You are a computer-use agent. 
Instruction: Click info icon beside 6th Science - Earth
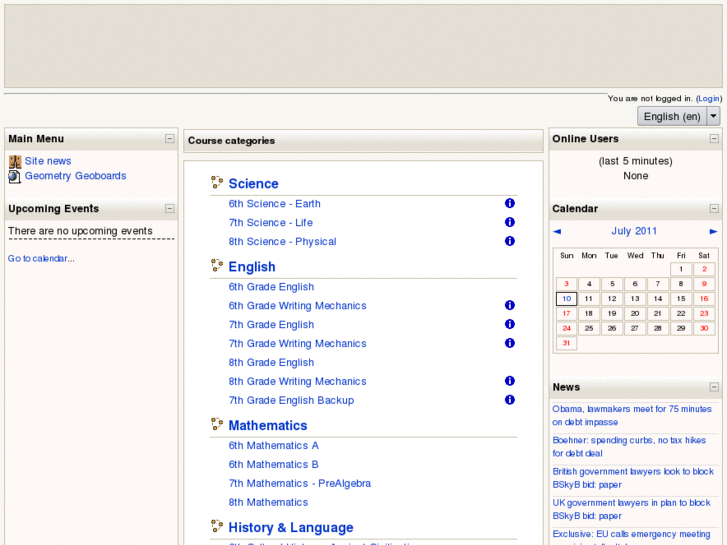pos(510,204)
